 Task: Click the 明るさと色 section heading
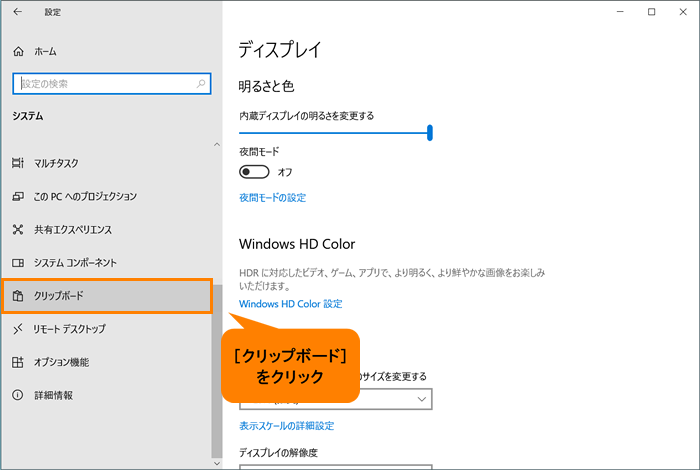pos(266,86)
